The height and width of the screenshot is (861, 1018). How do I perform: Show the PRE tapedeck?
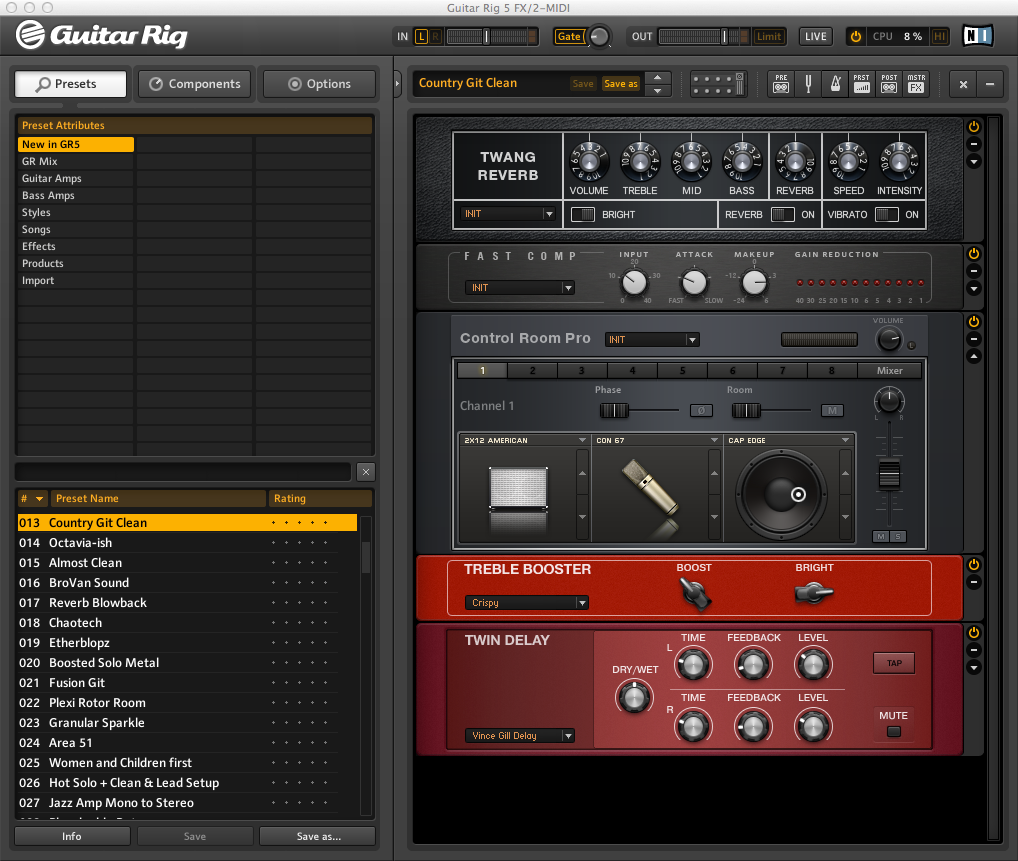(x=781, y=84)
